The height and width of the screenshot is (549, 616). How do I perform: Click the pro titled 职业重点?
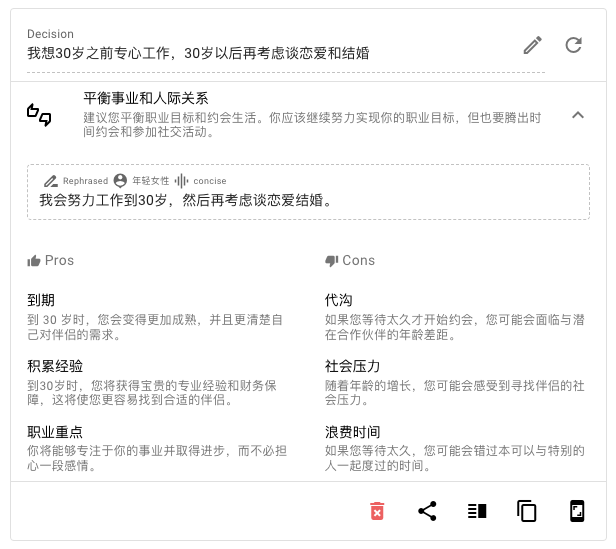coord(55,432)
